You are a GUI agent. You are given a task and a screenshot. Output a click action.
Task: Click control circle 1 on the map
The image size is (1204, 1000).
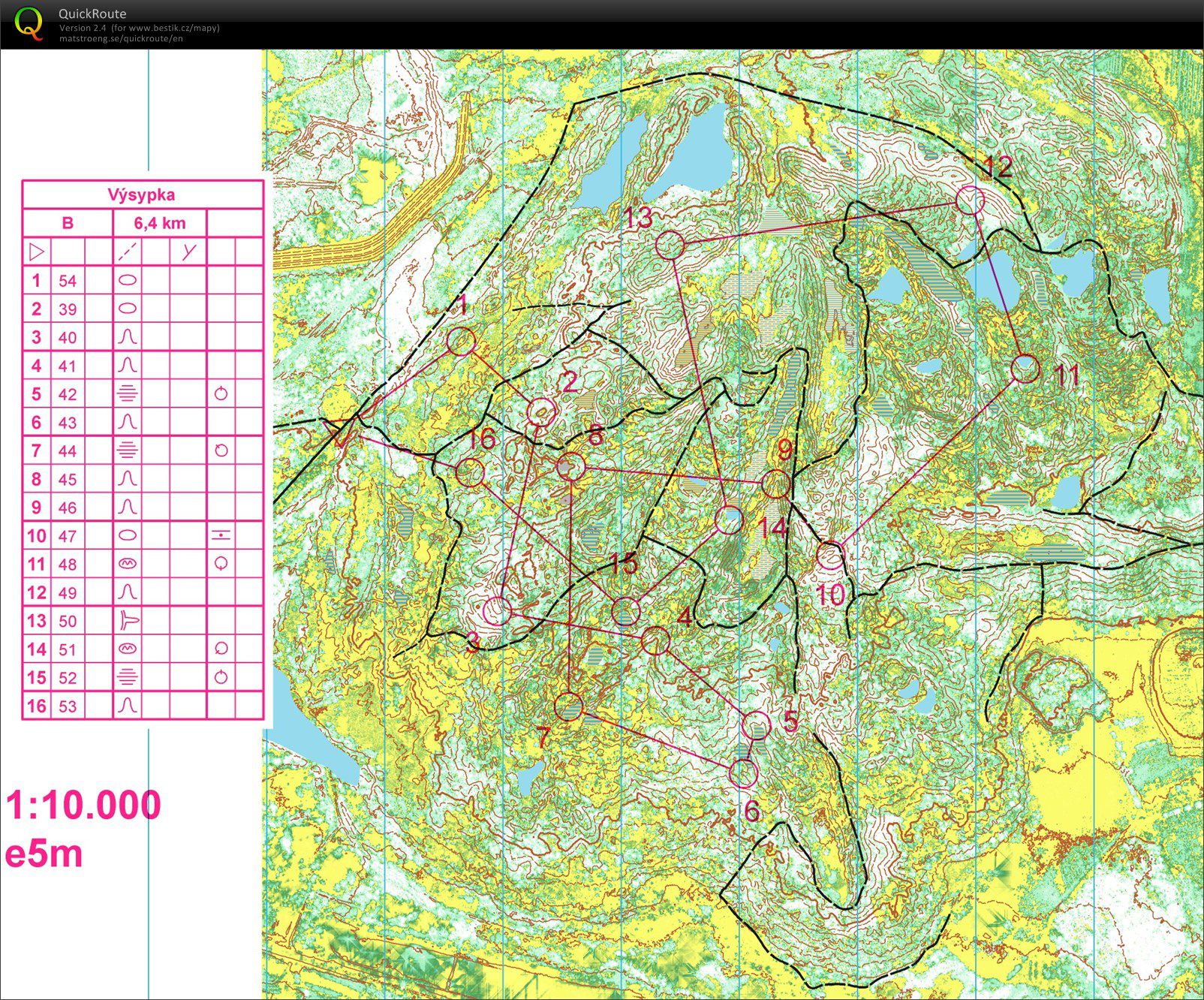[x=462, y=342]
